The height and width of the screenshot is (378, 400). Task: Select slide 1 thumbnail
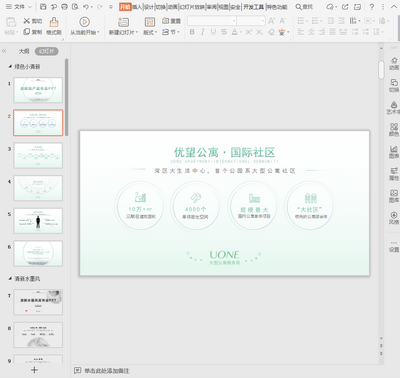(x=38, y=90)
